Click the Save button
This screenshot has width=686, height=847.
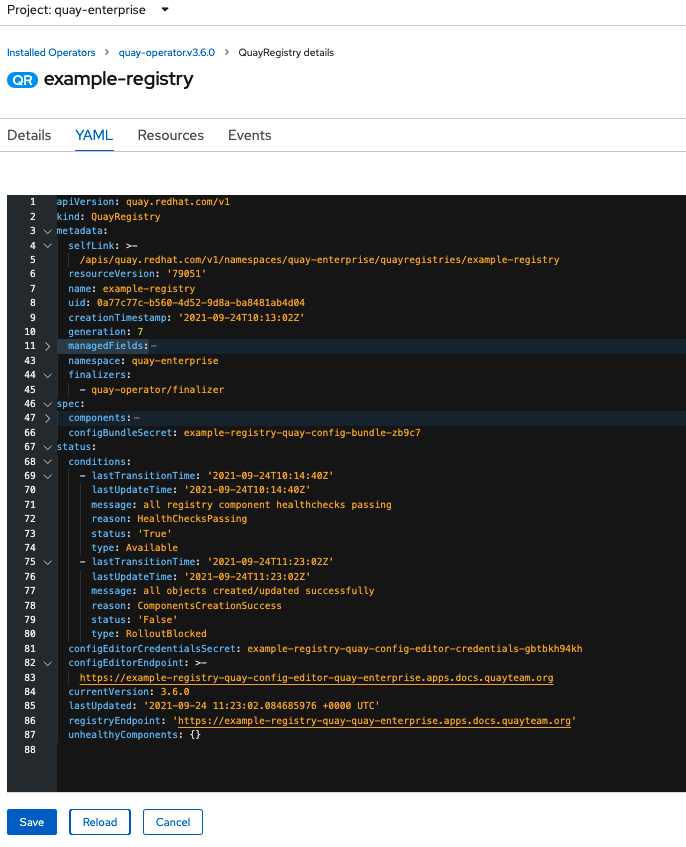pos(32,822)
